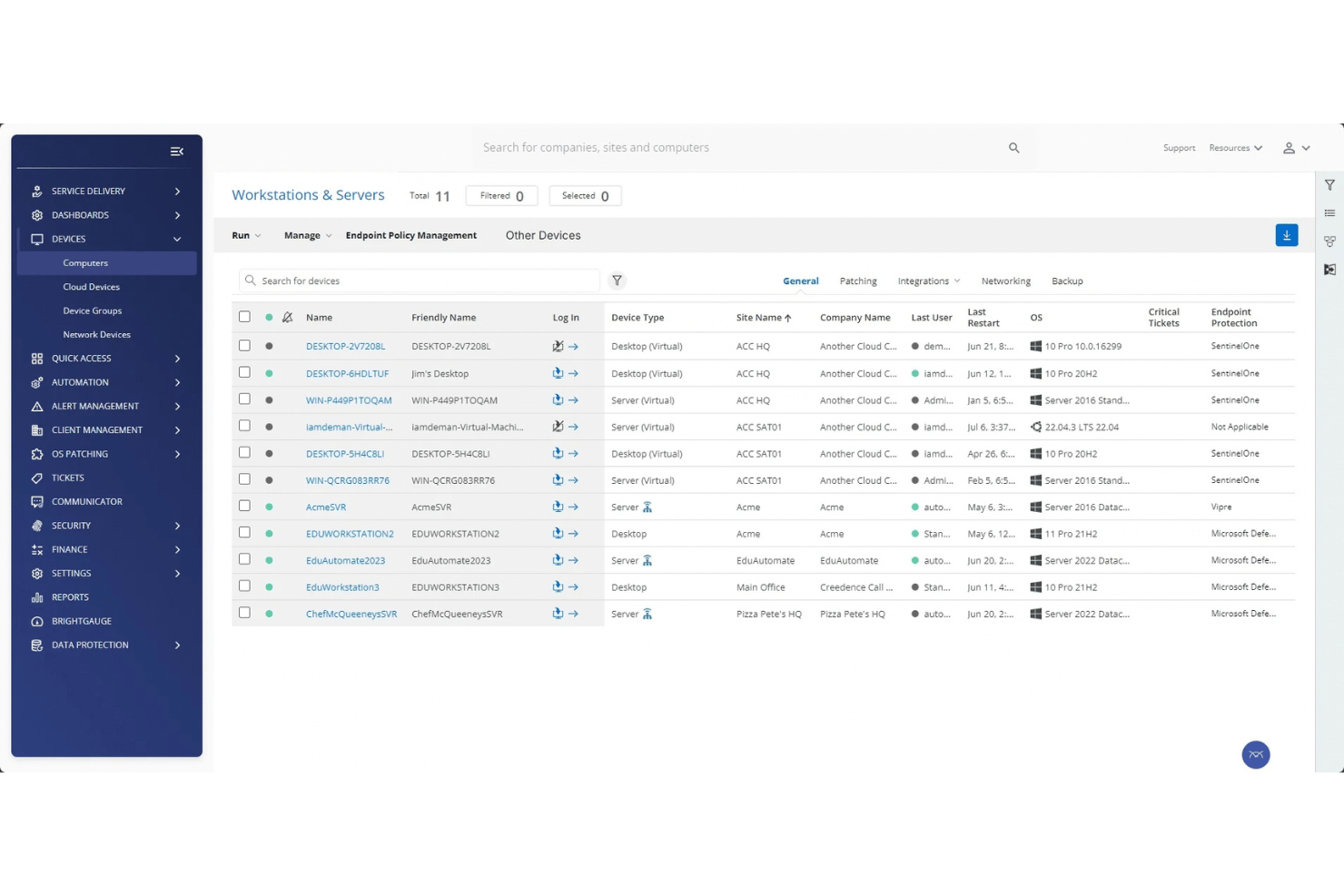Expand the Integrations dropdown tab
This screenshot has height=896, width=1344.
[x=929, y=281]
